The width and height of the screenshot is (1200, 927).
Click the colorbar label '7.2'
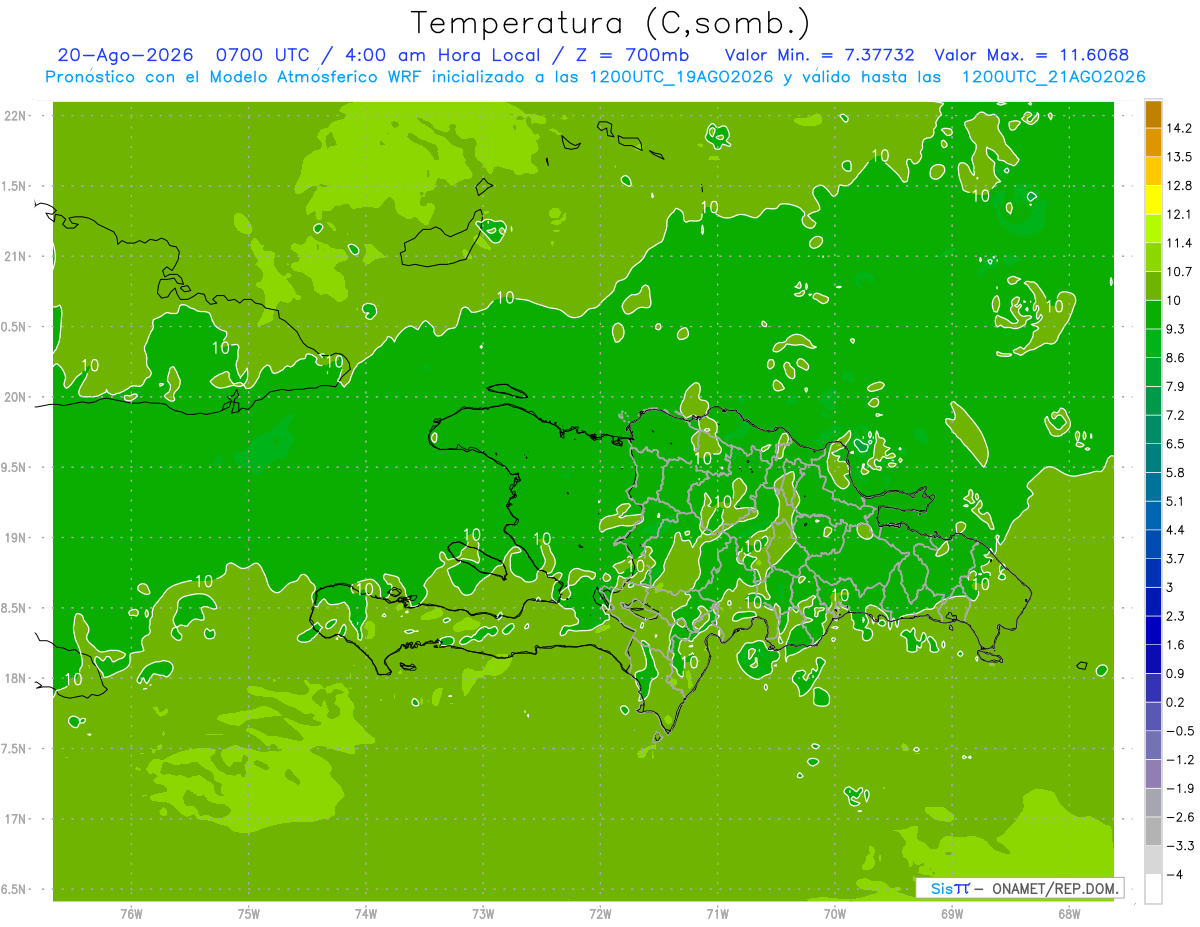click(1177, 415)
